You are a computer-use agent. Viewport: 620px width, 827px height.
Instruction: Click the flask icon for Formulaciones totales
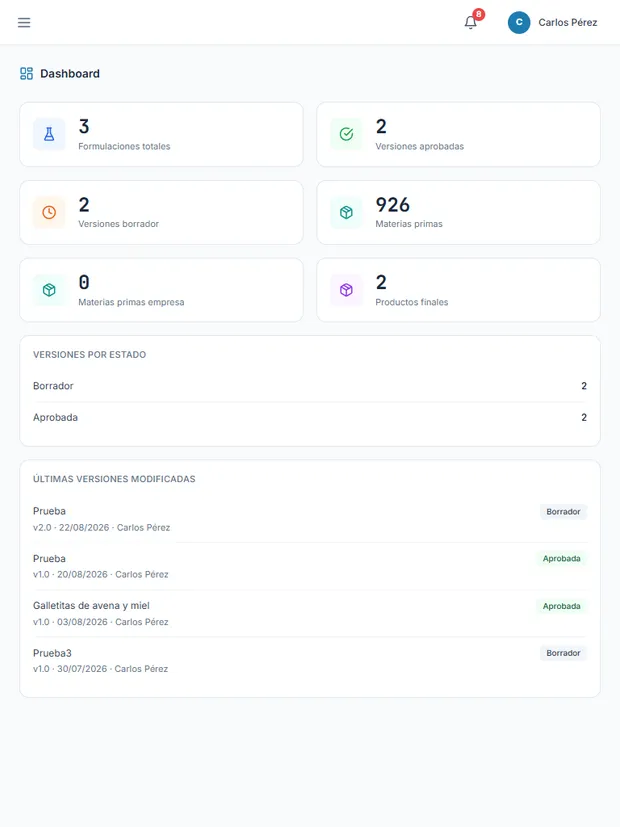coord(49,134)
